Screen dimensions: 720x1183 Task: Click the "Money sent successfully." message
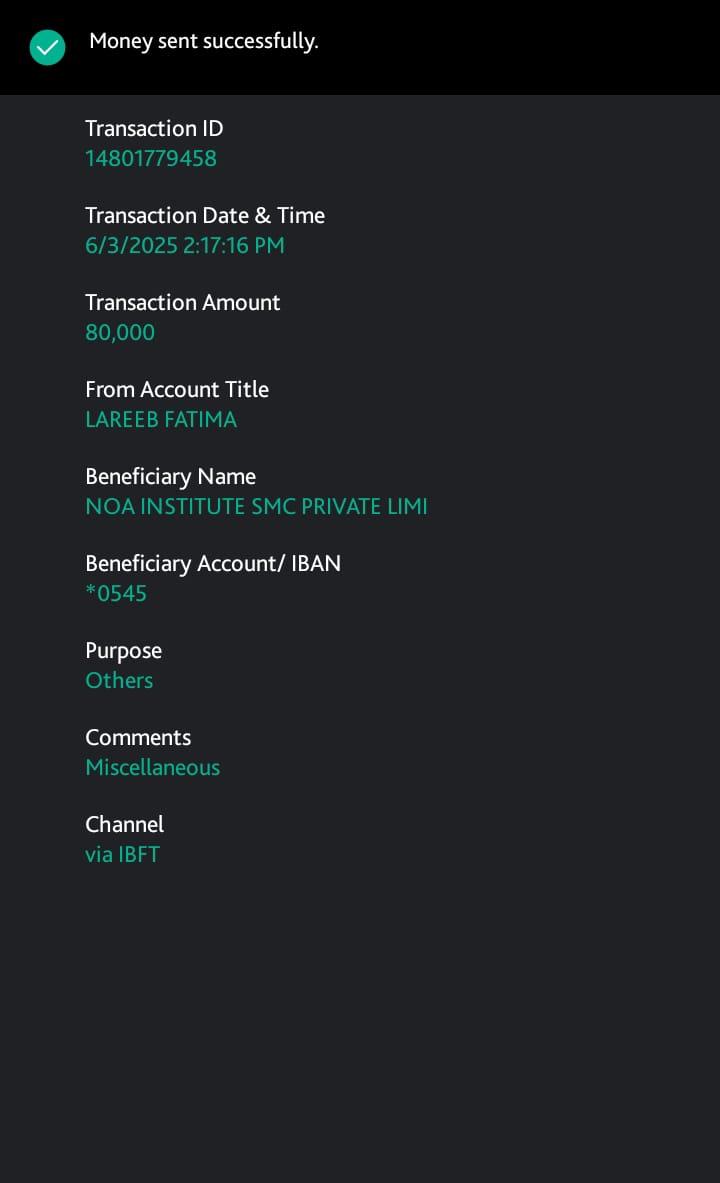[x=203, y=42]
